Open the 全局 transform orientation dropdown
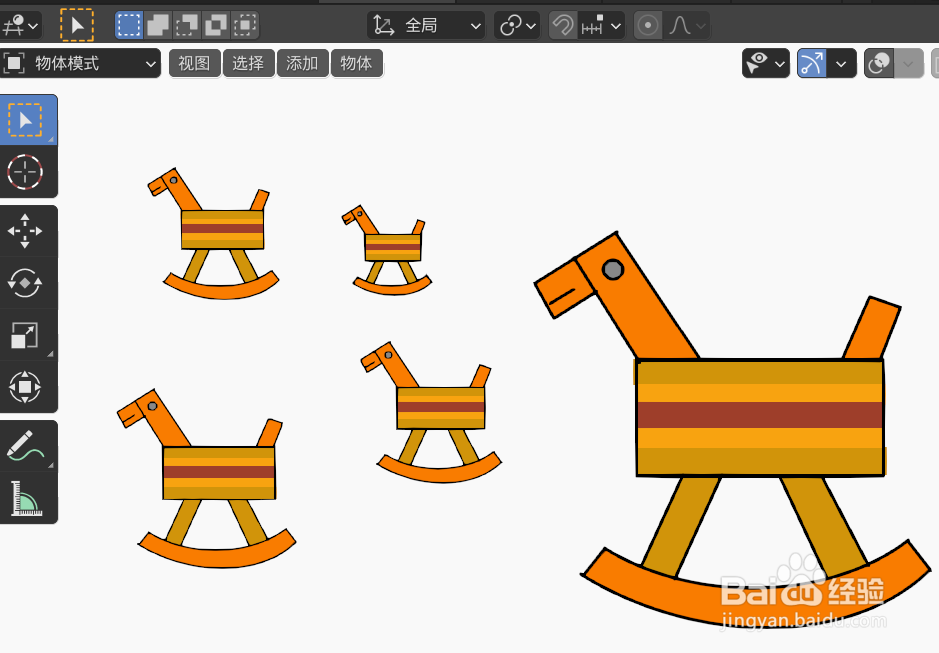Image resolution: width=939 pixels, height=653 pixels. click(x=425, y=24)
